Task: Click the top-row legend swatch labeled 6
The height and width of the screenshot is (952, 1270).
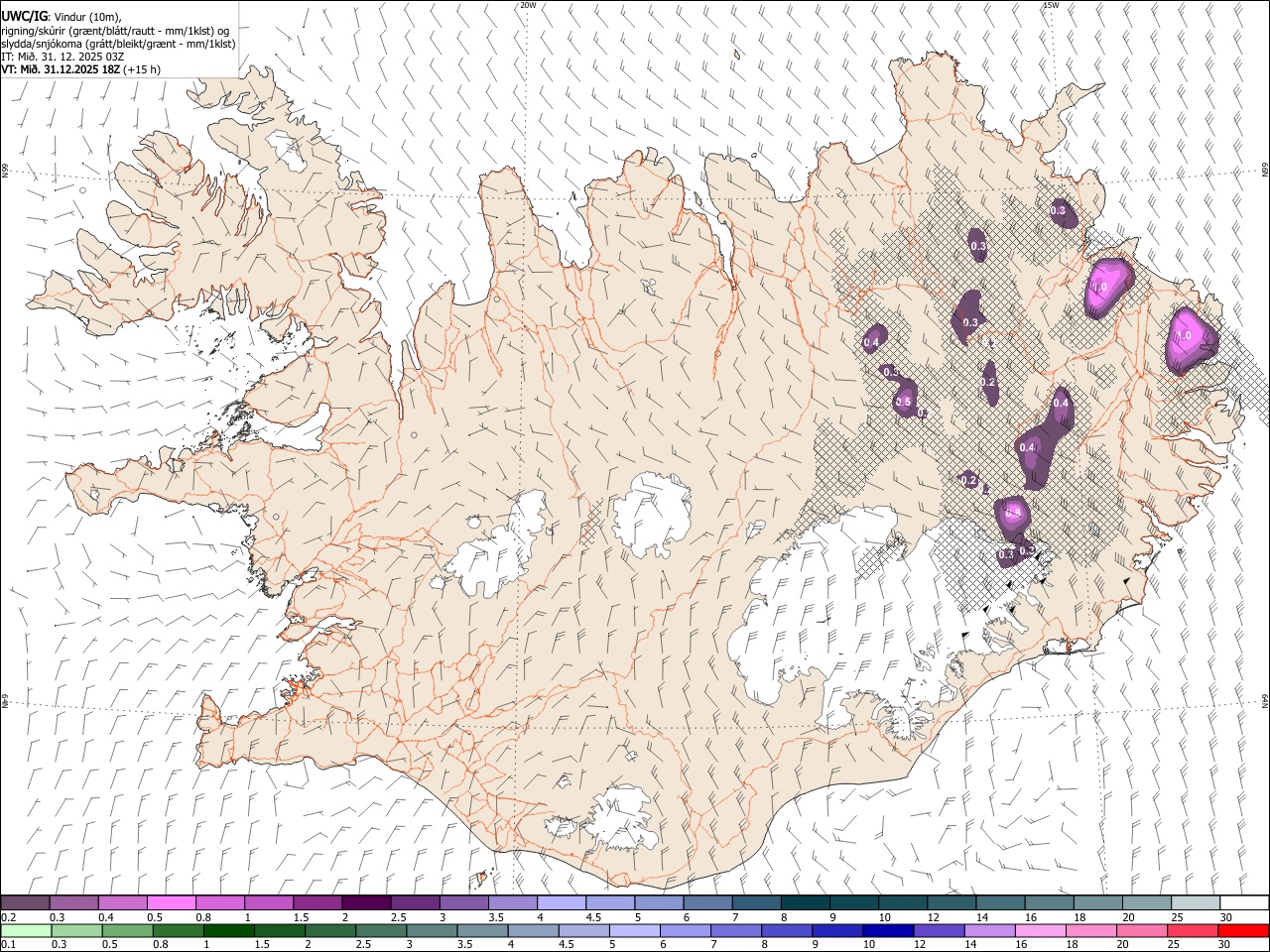Action: (x=707, y=902)
